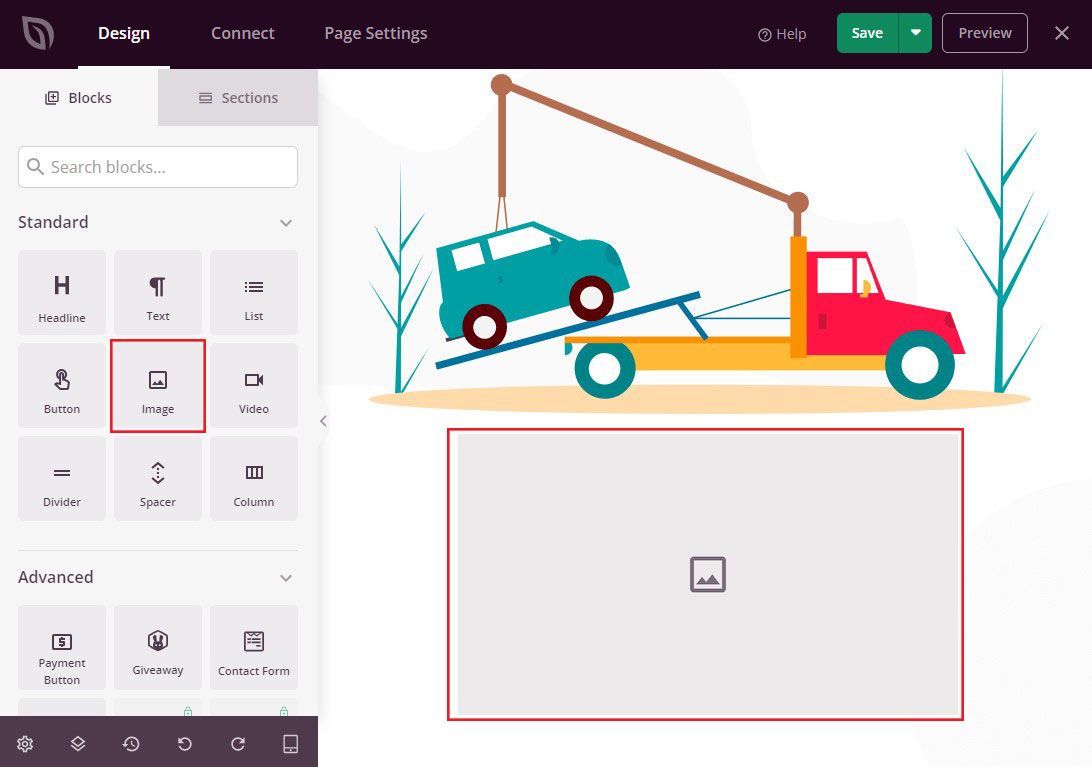Add the Contact Form block

click(254, 648)
